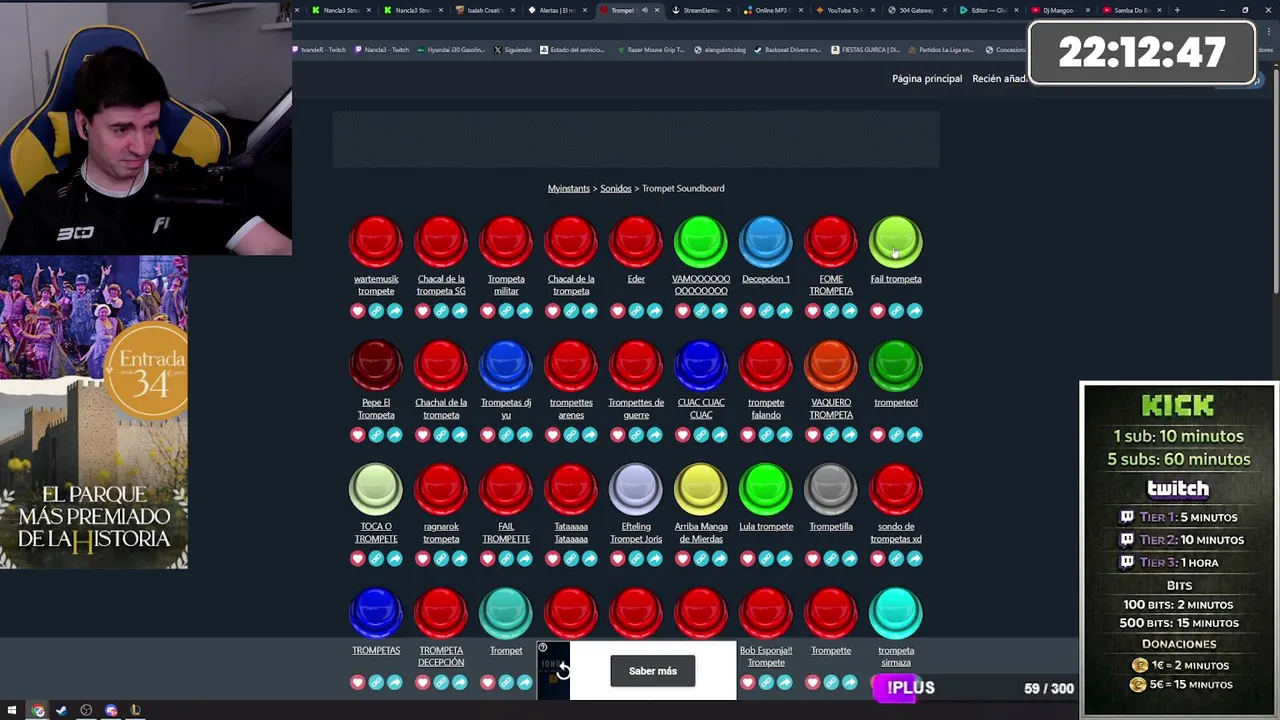Play the pale TOCA O TROMPETE button

[376, 489]
